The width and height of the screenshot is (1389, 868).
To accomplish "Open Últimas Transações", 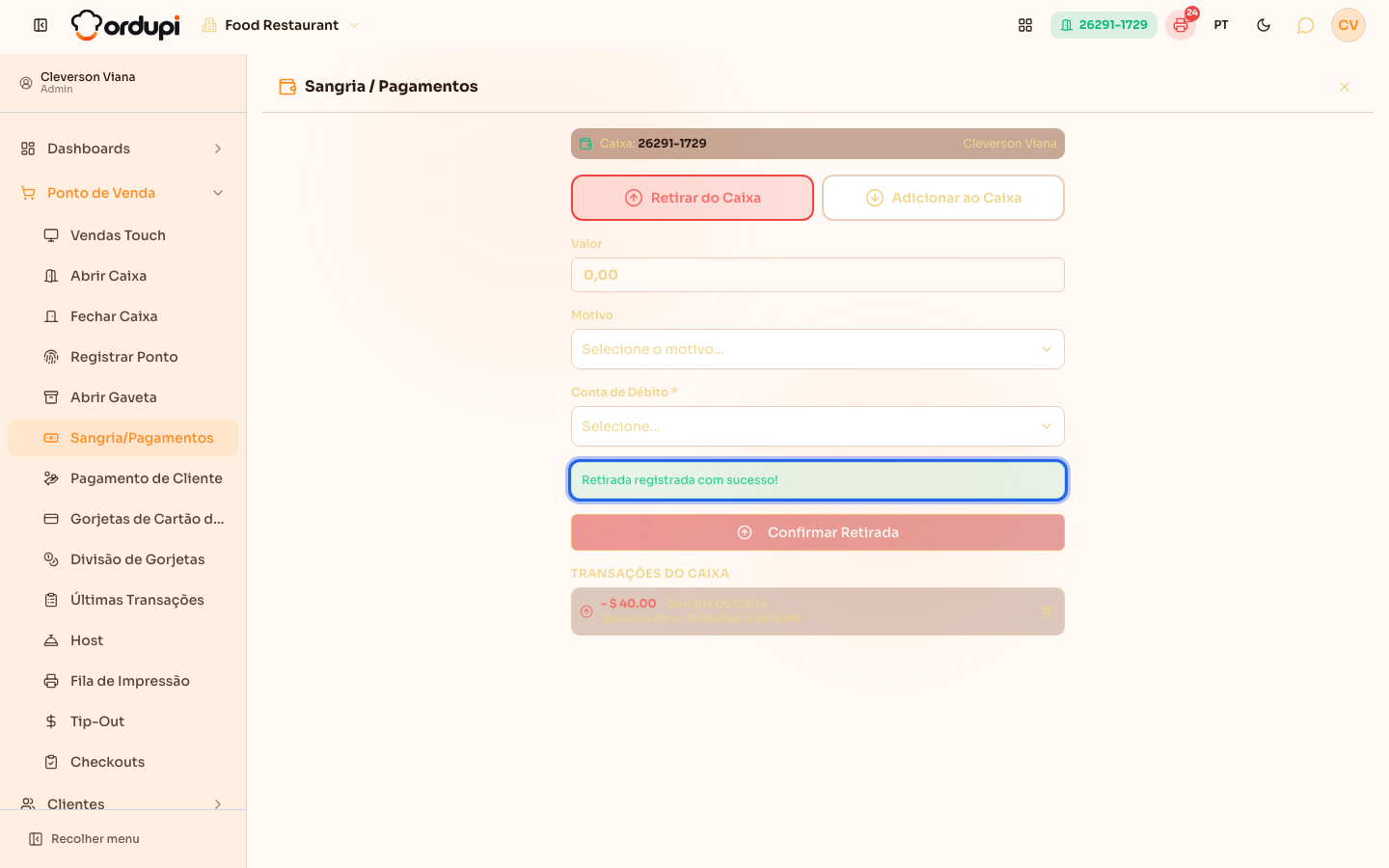I will (x=123, y=600).
